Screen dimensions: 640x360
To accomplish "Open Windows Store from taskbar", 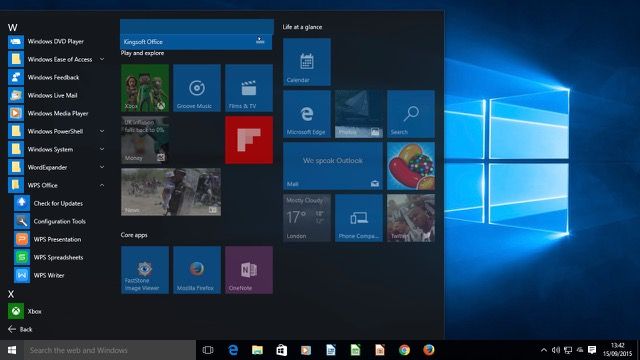I will (282, 350).
